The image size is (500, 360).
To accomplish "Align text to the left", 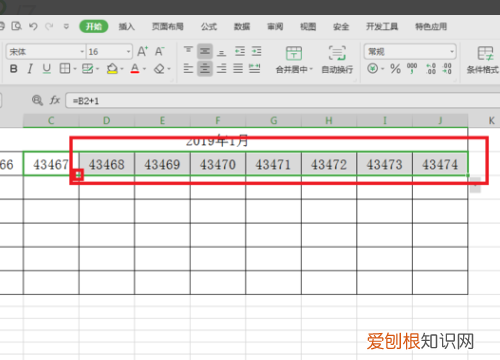I will click(x=188, y=69).
